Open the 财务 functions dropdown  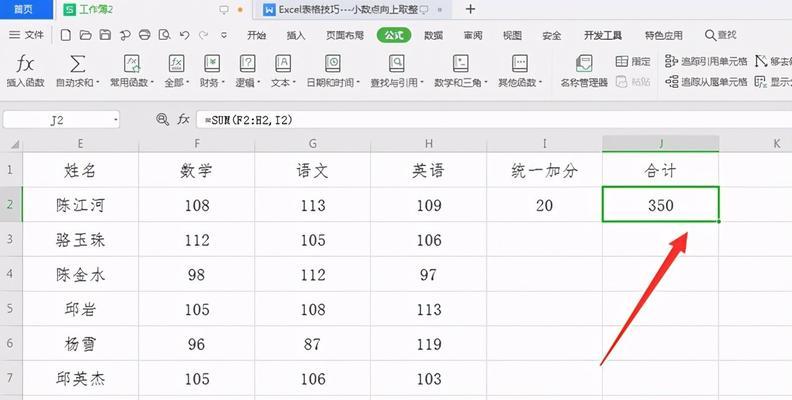tap(212, 71)
